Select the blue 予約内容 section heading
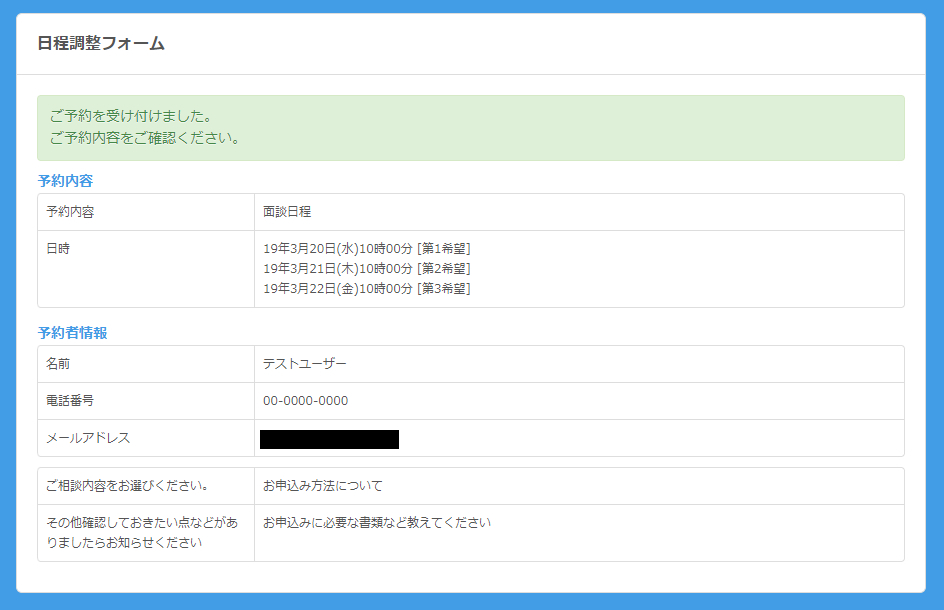The image size is (944, 610). pos(66,181)
